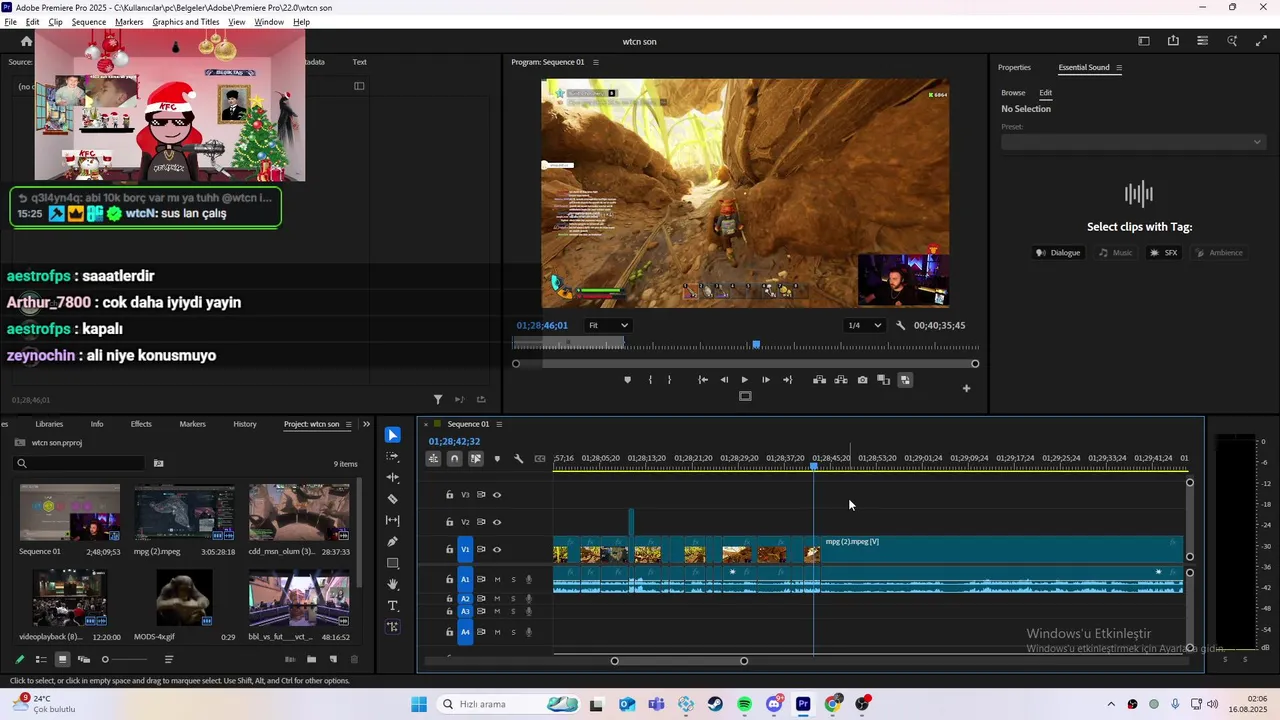This screenshot has height=720, width=1280.
Task: Switch Project panel to list view
Action: (x=41, y=659)
